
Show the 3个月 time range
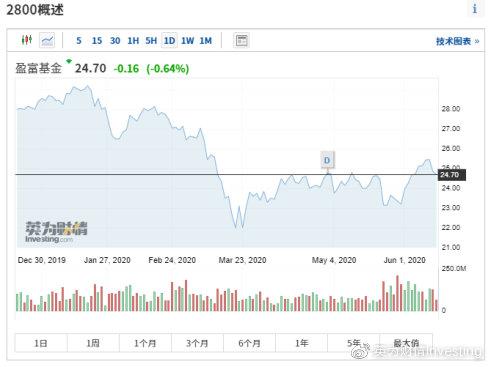tap(197, 343)
